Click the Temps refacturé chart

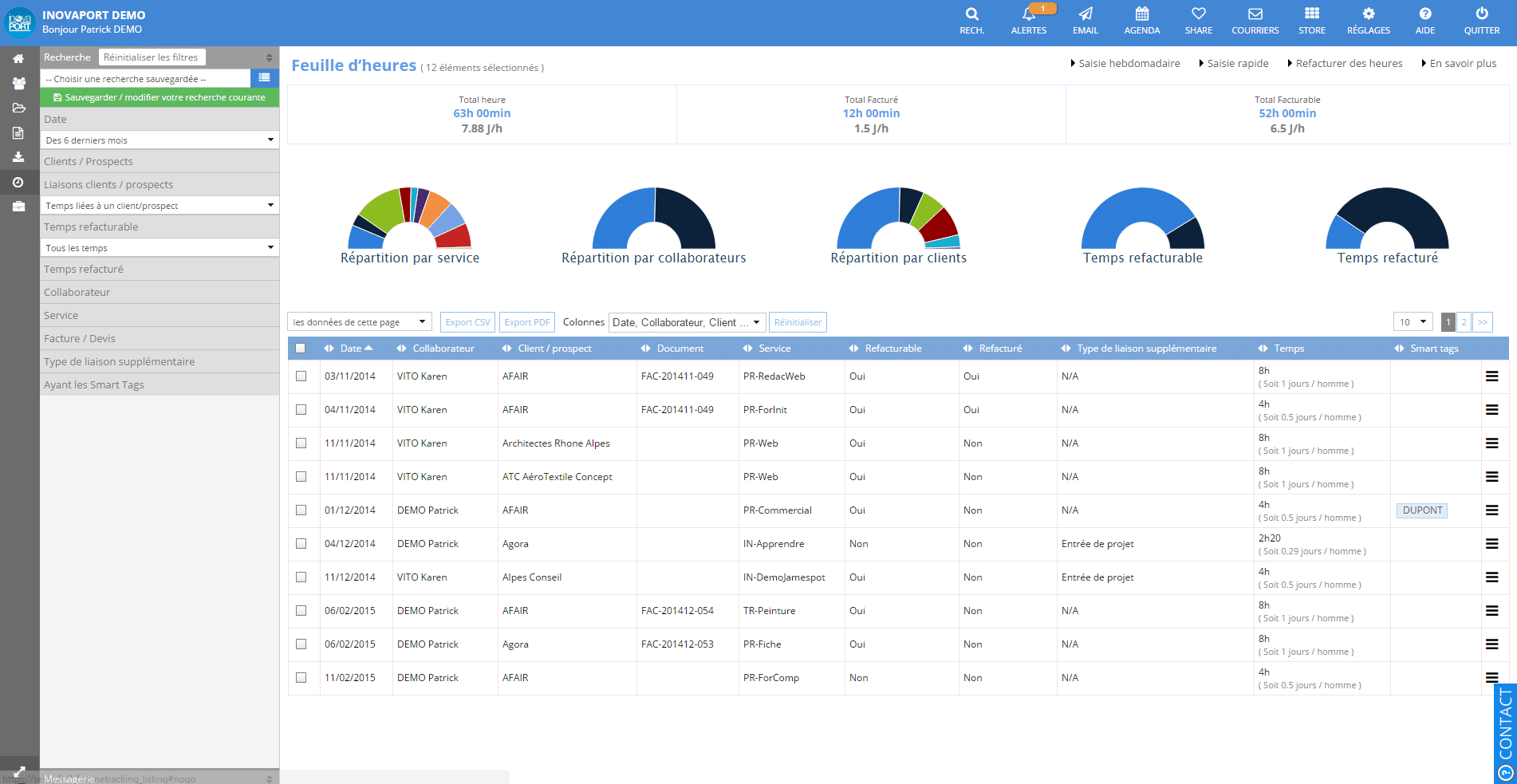[1388, 226]
